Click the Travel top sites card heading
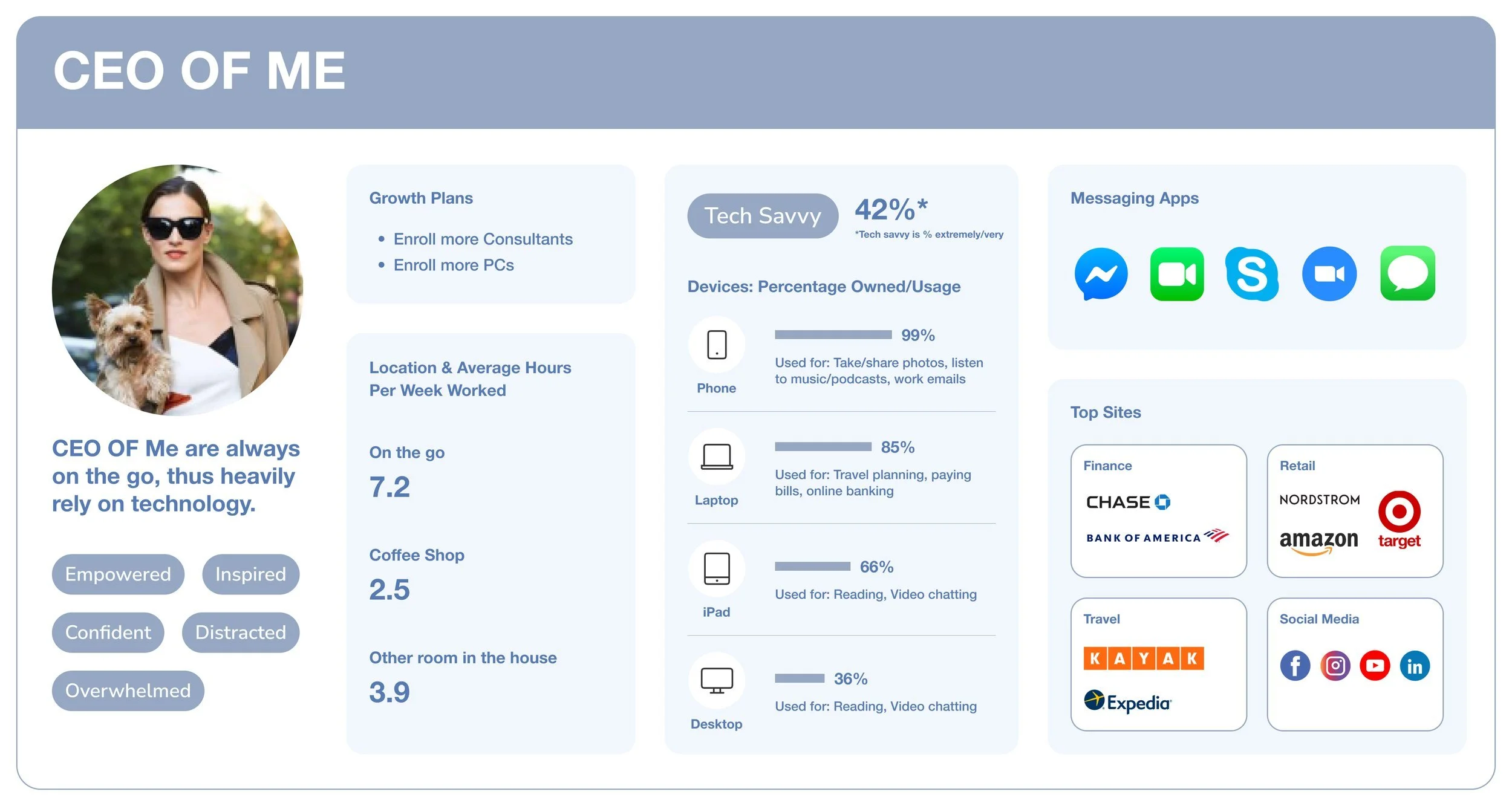This screenshot has width=1512, height=806. [x=1101, y=619]
